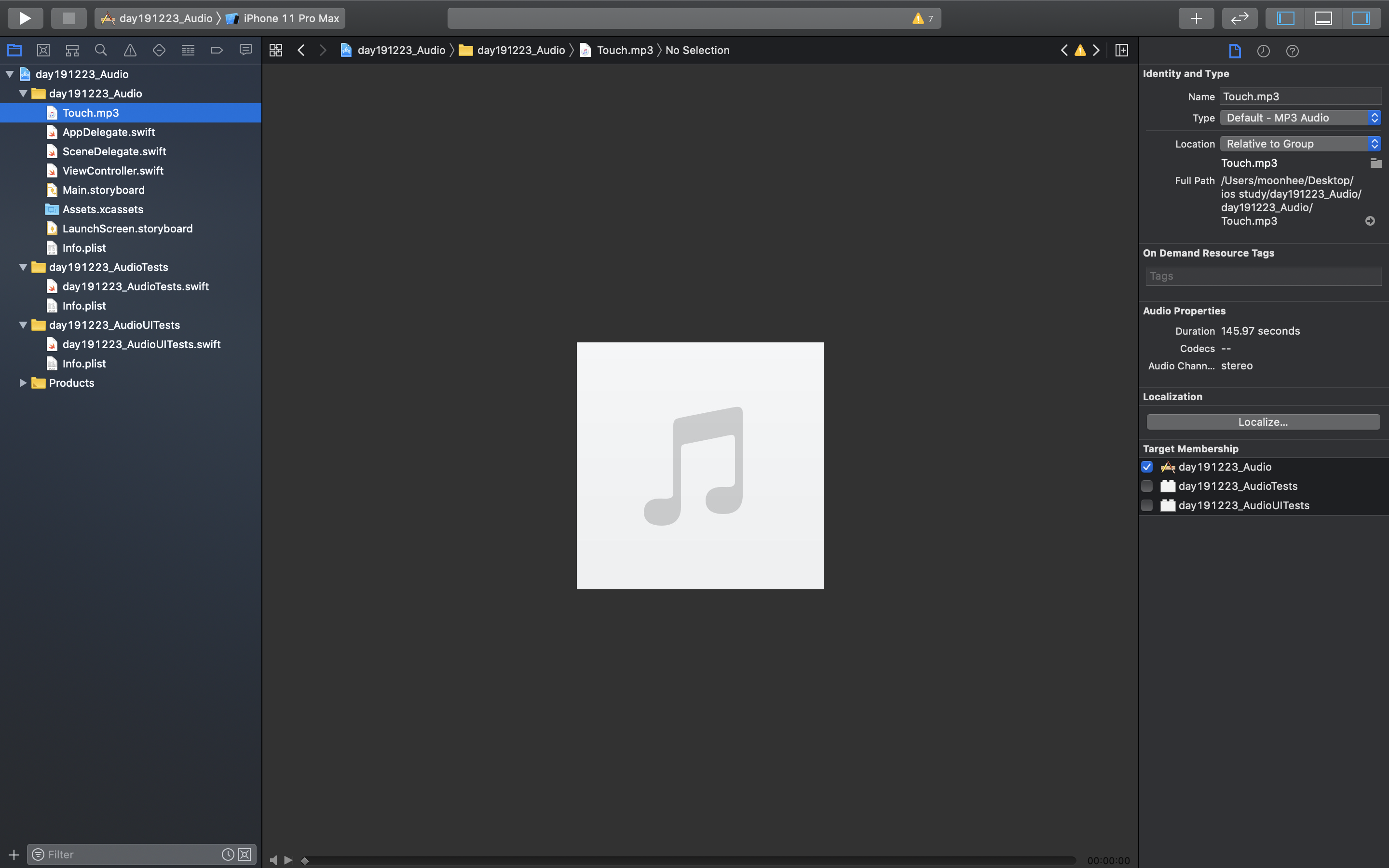
Task: Click the audio playback scrubber handle
Action: pos(305,860)
